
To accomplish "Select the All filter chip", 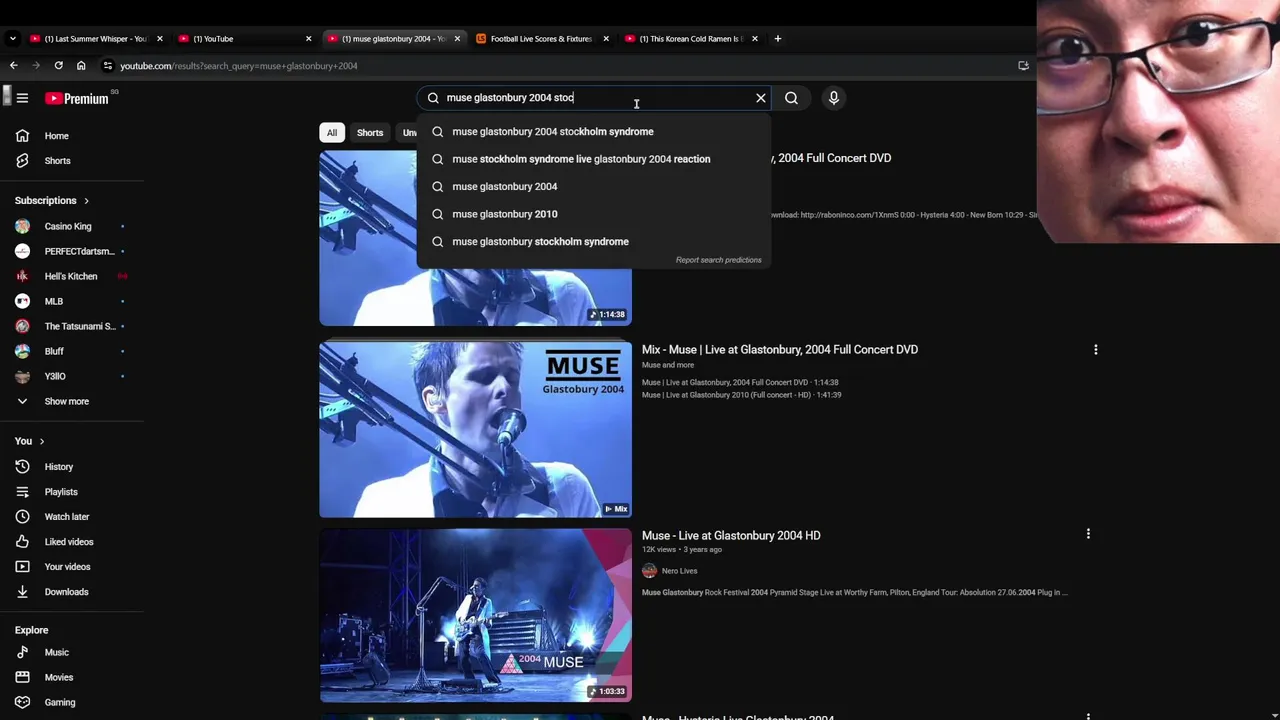I will pyautogui.click(x=332, y=132).
